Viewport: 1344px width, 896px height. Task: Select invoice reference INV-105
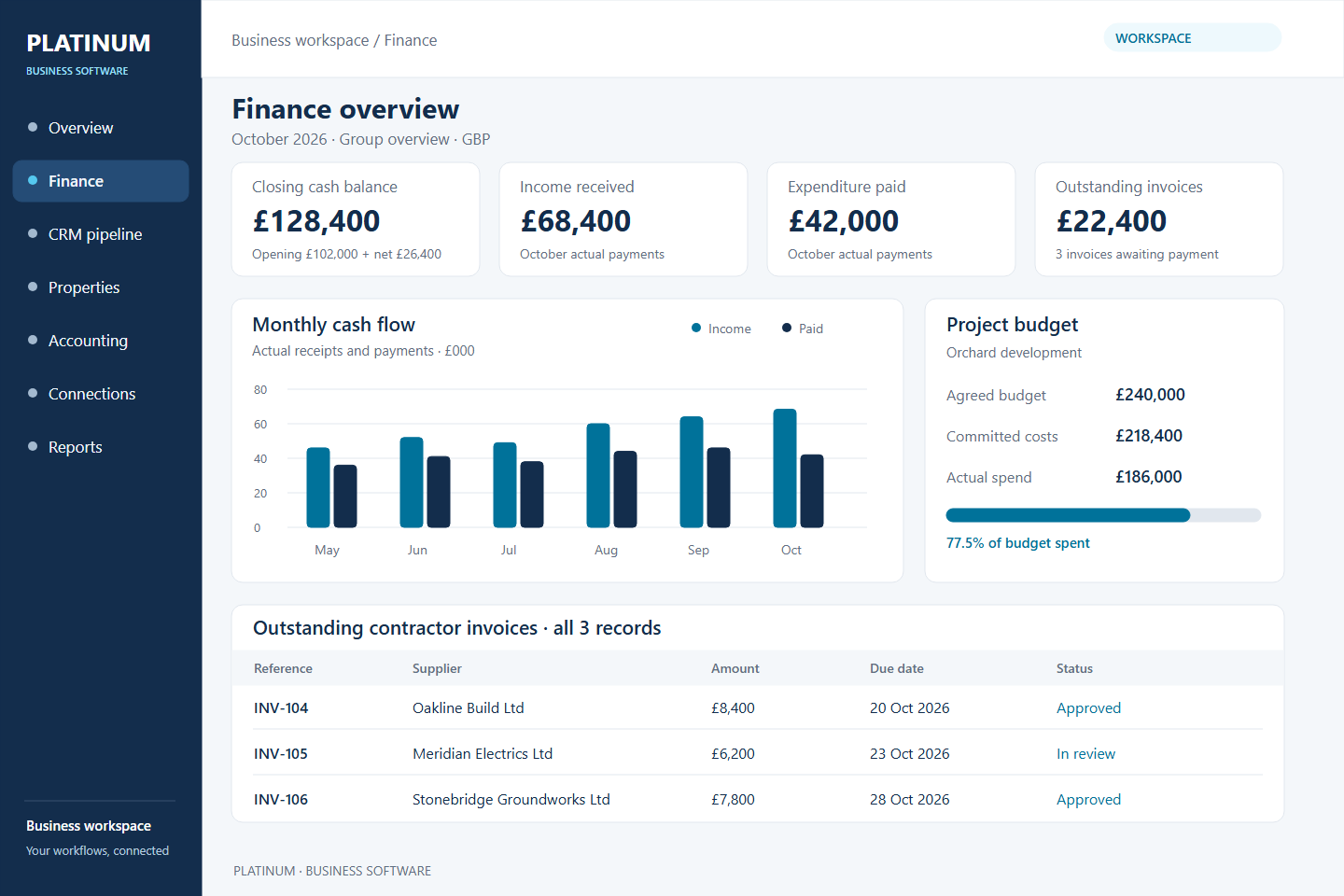[281, 754]
